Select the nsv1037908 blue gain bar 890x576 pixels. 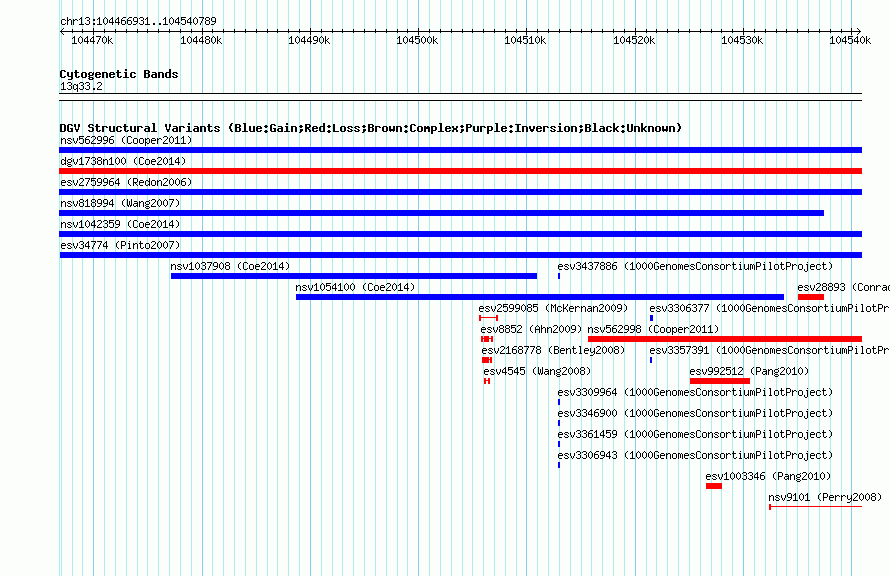[x=354, y=276]
